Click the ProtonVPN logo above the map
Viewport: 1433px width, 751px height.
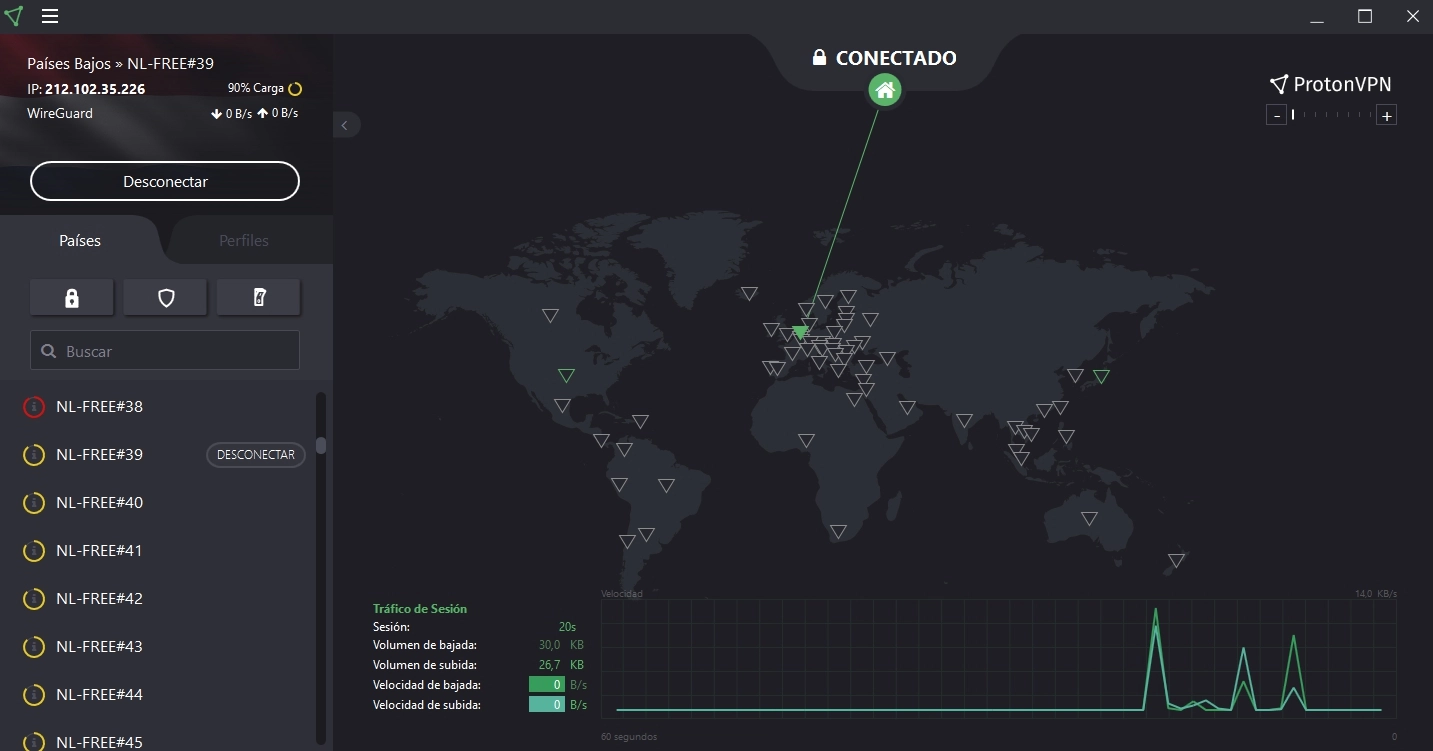(x=1330, y=84)
